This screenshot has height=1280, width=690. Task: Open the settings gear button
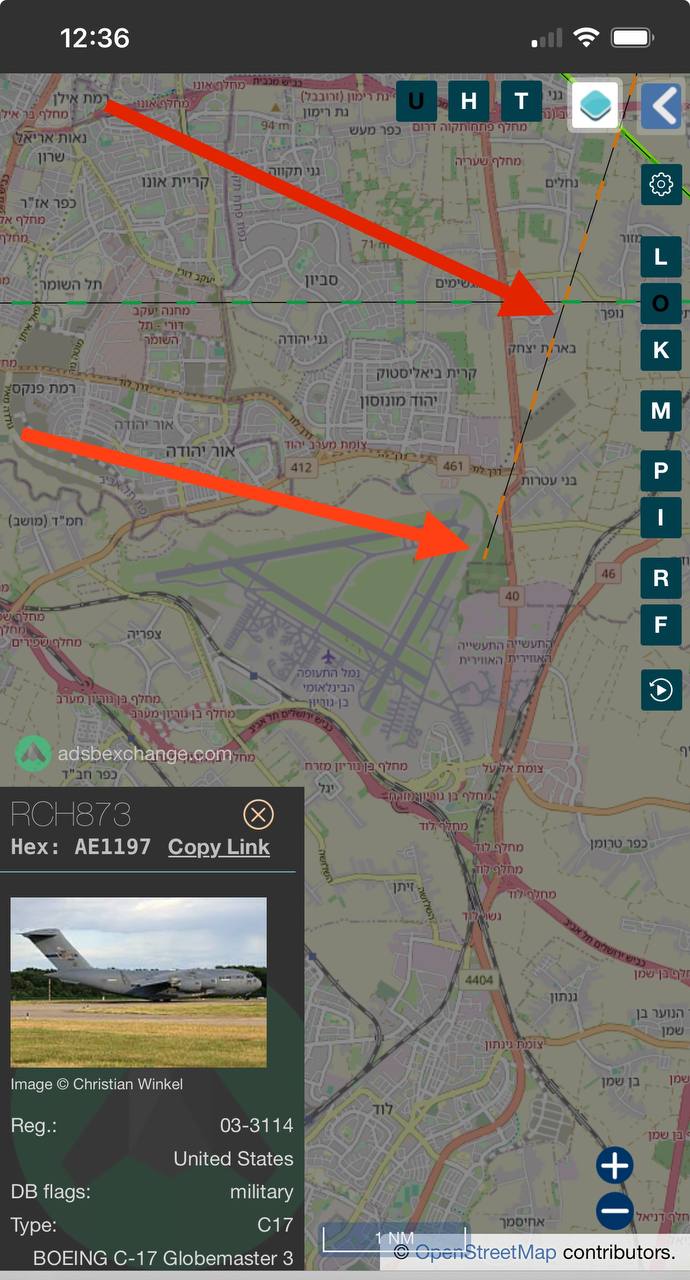661,185
